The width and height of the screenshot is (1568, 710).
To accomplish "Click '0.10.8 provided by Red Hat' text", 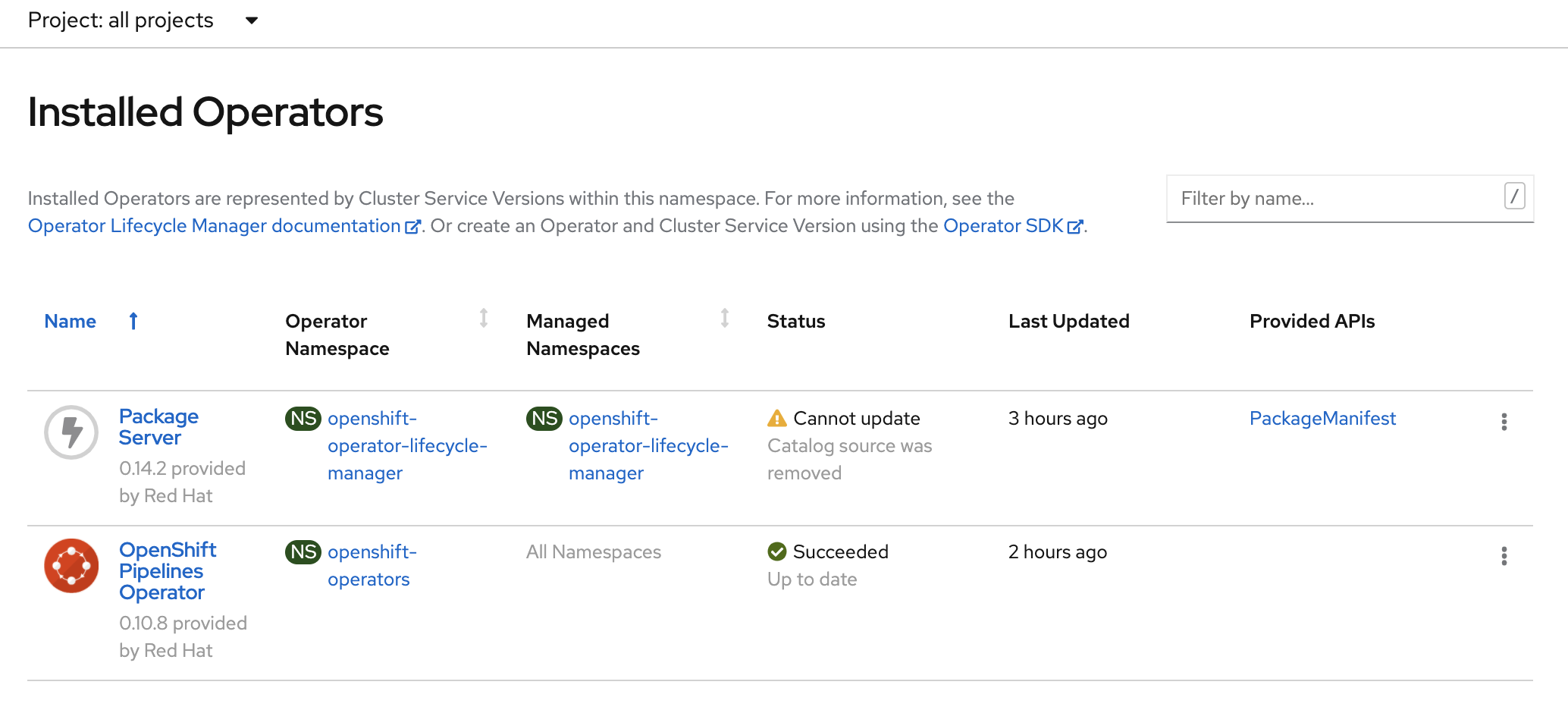I will [183, 636].
